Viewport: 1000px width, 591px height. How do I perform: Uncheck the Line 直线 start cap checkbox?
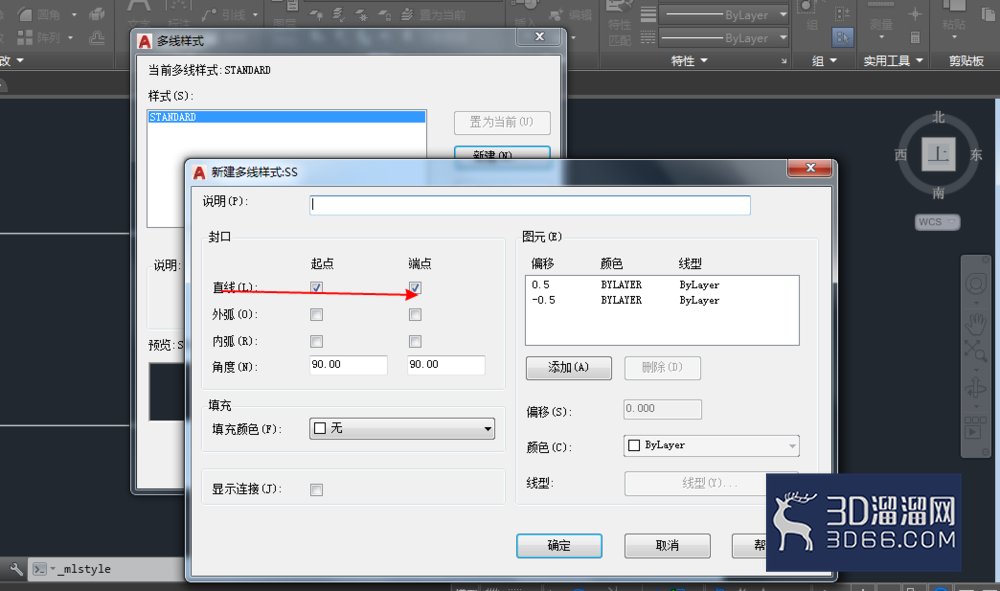(x=316, y=288)
